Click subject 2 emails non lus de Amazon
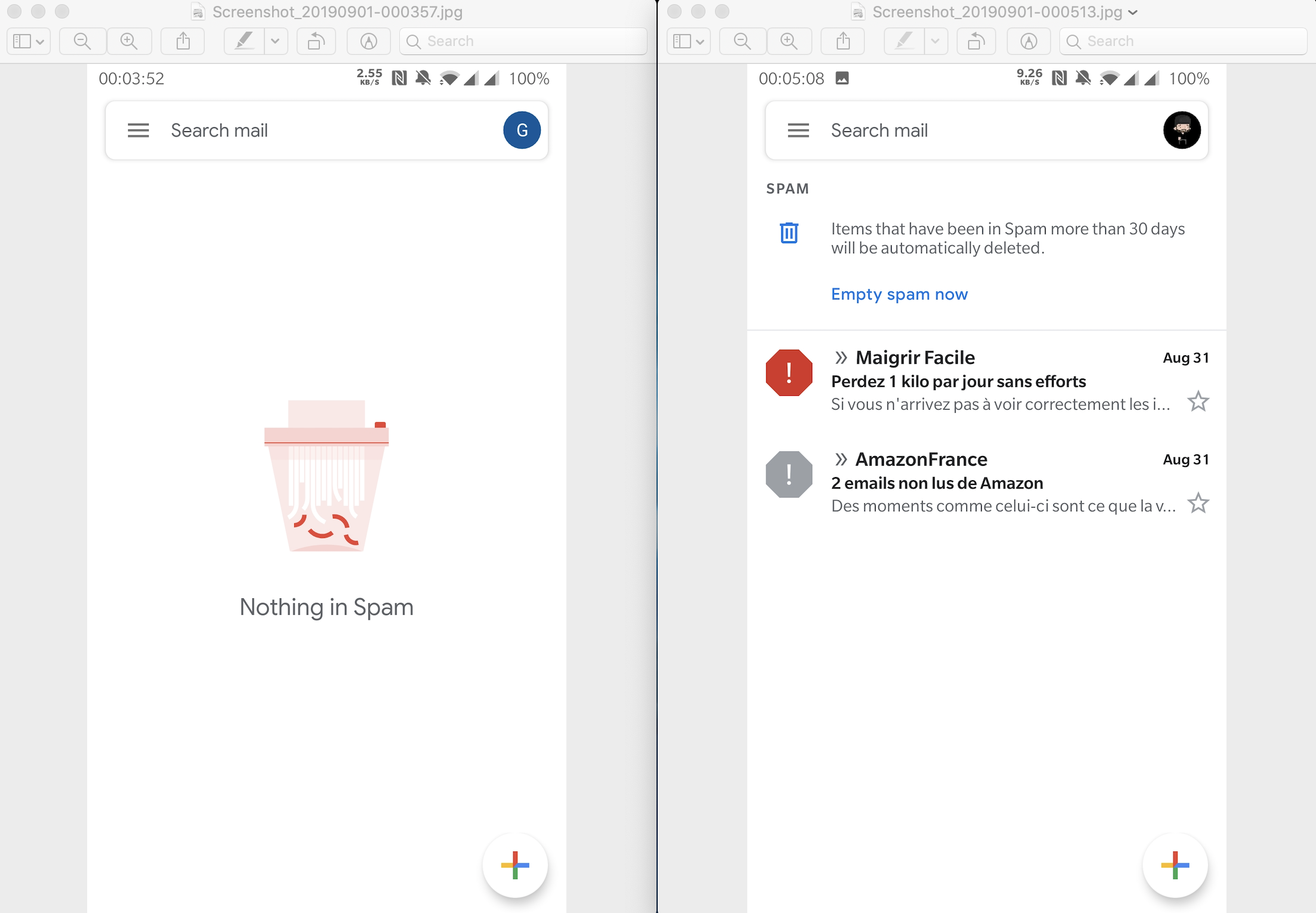The image size is (1316, 913). click(x=937, y=482)
